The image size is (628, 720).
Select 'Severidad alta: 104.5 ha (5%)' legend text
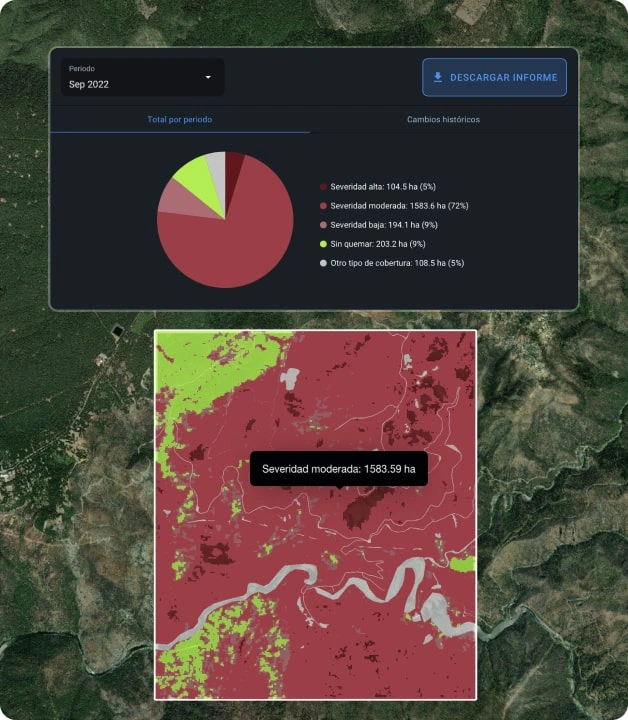[x=383, y=187]
